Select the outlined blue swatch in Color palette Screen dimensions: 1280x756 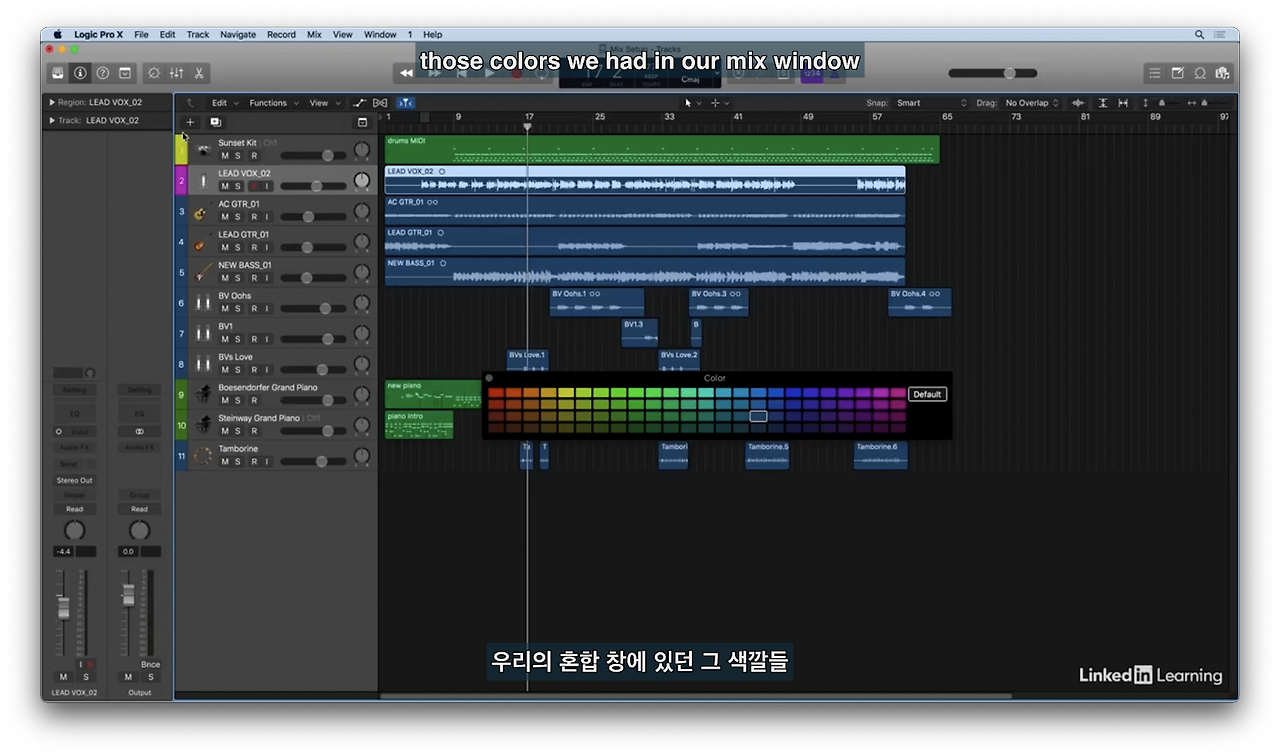pos(758,416)
